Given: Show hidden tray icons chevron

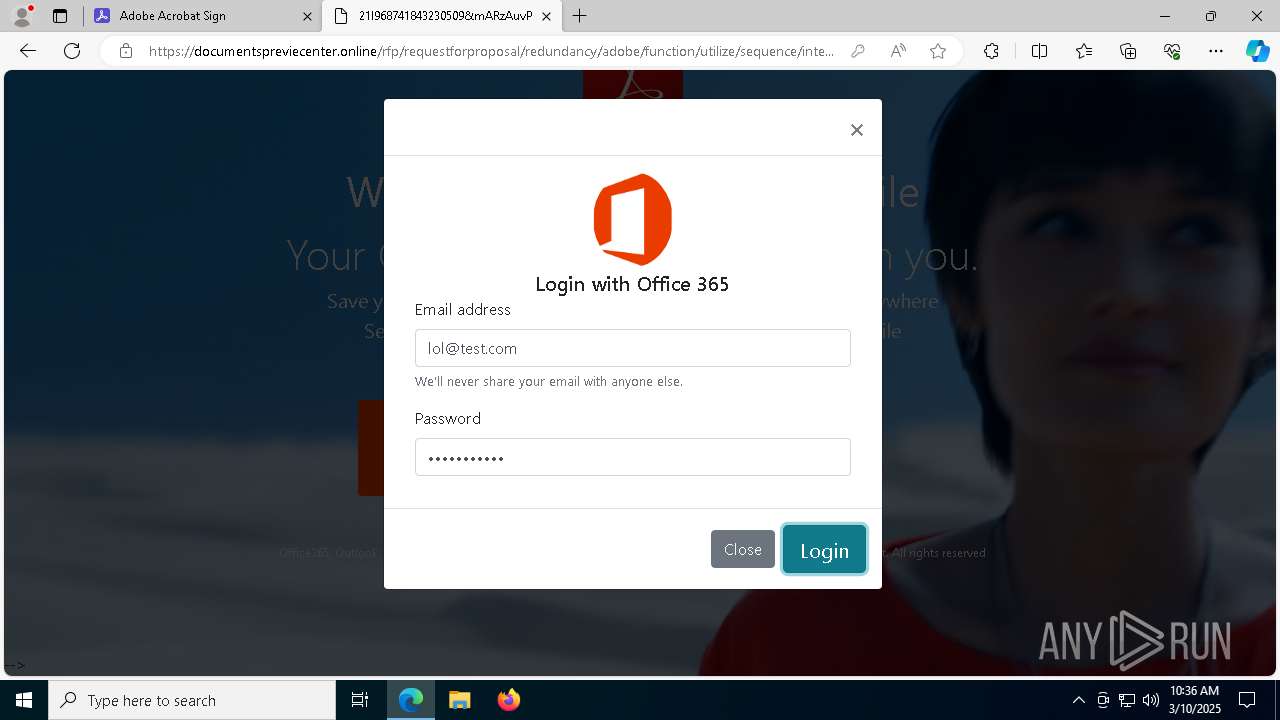Looking at the screenshot, I should coord(1078,700).
